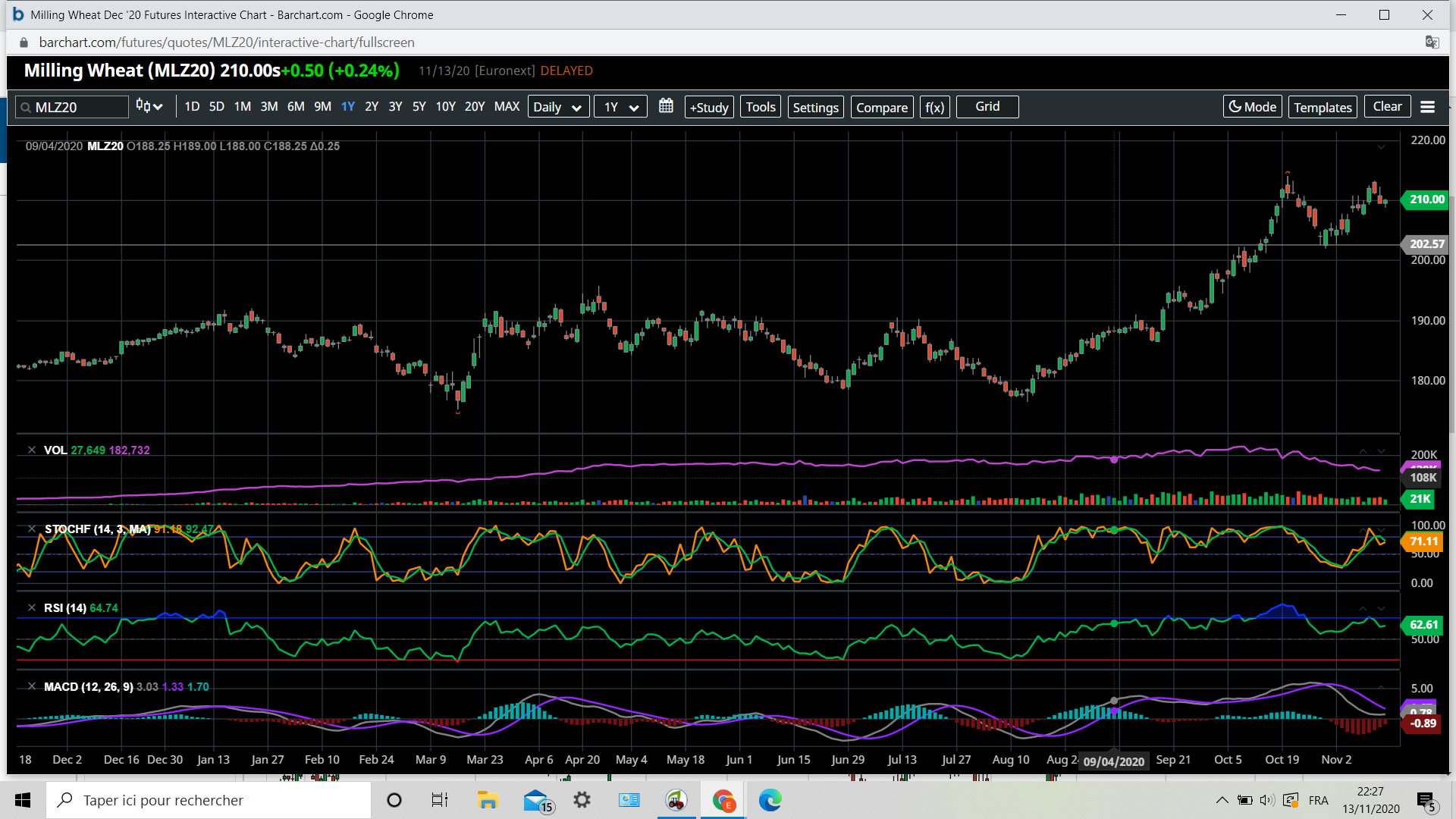The width and height of the screenshot is (1456, 819).
Task: Expand the 1Y period dropdown
Action: click(620, 107)
